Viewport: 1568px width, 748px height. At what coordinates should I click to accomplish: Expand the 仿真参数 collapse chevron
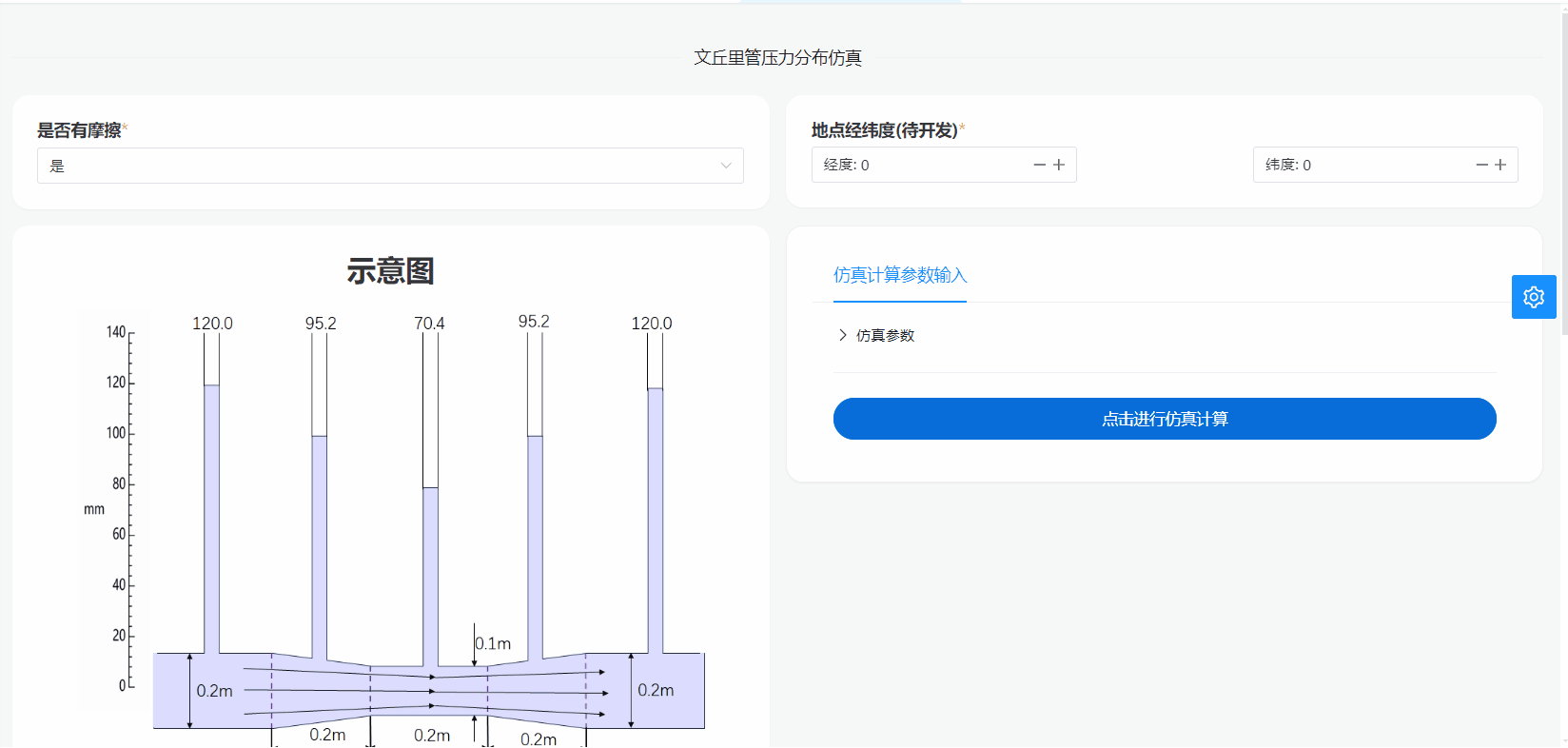[843, 335]
